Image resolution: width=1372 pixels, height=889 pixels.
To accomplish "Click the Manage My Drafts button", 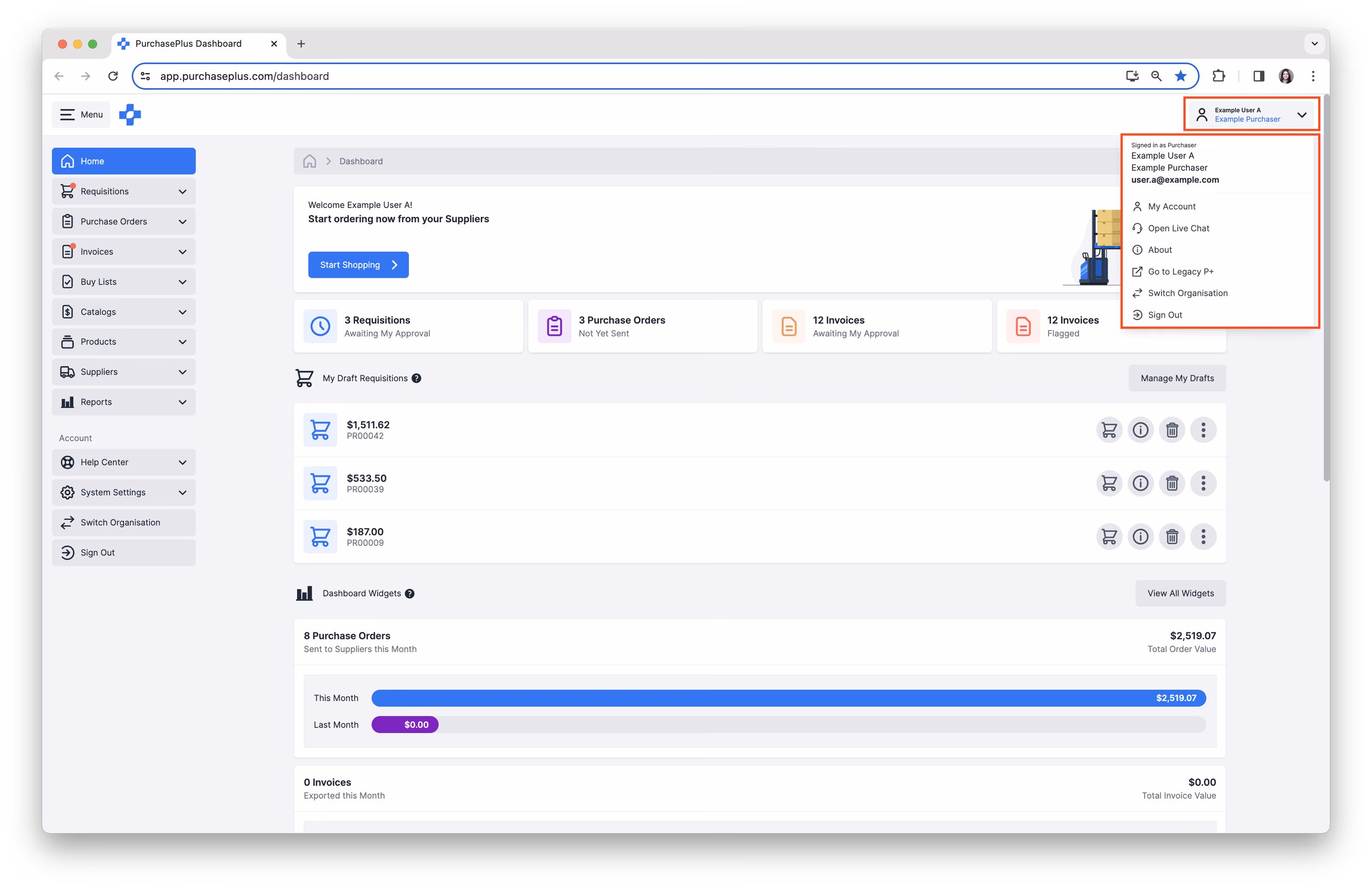I will coord(1177,378).
